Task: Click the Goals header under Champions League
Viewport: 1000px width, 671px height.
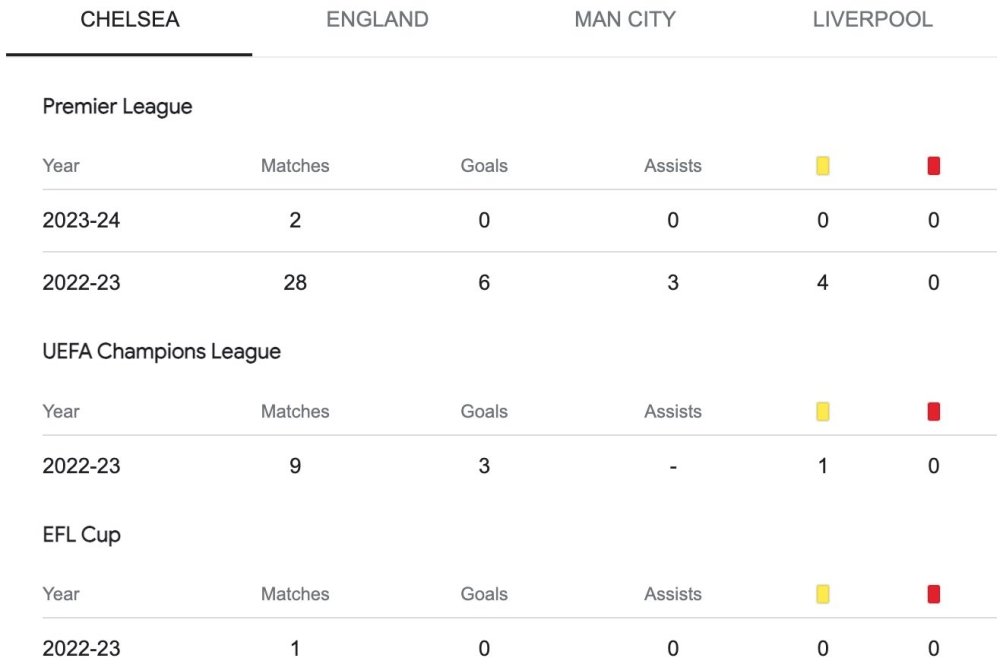Action: [484, 411]
